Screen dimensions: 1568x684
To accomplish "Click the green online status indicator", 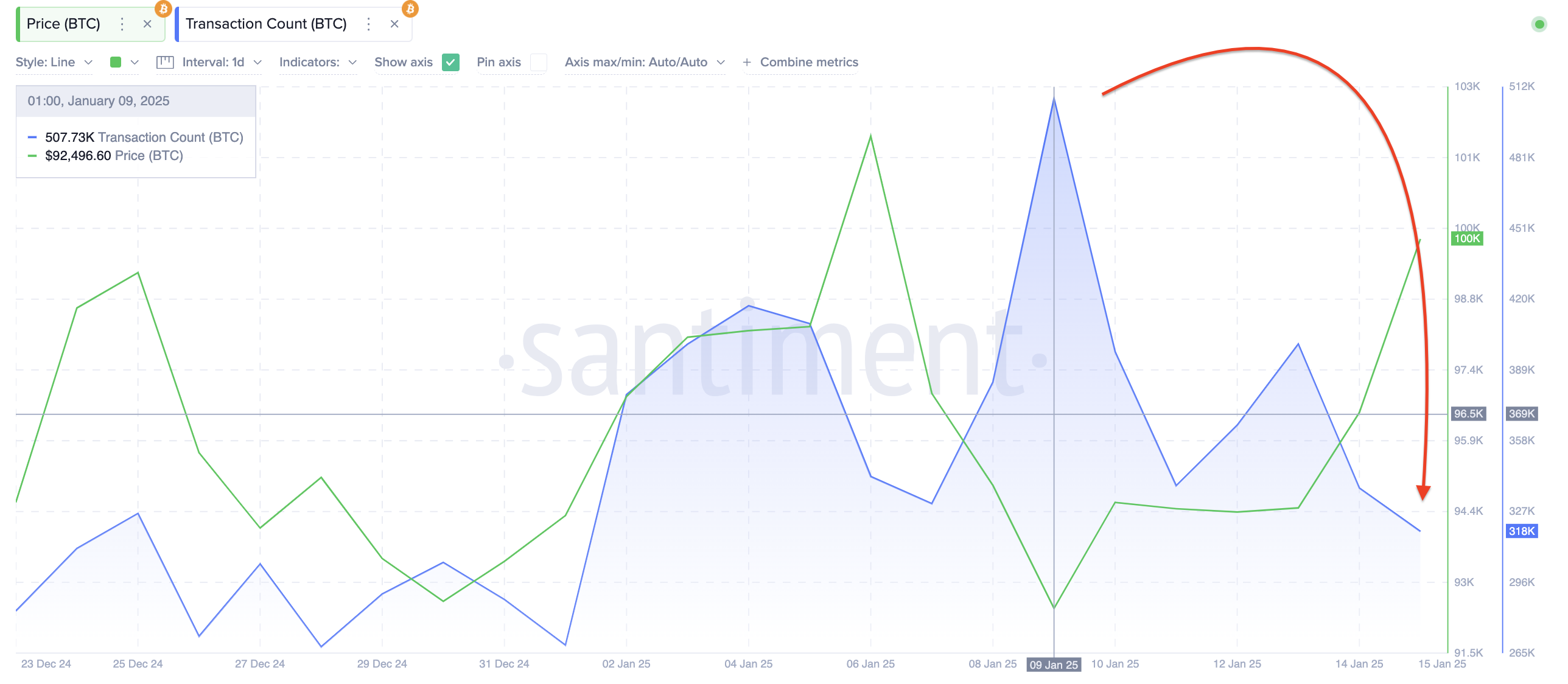I will (1539, 24).
